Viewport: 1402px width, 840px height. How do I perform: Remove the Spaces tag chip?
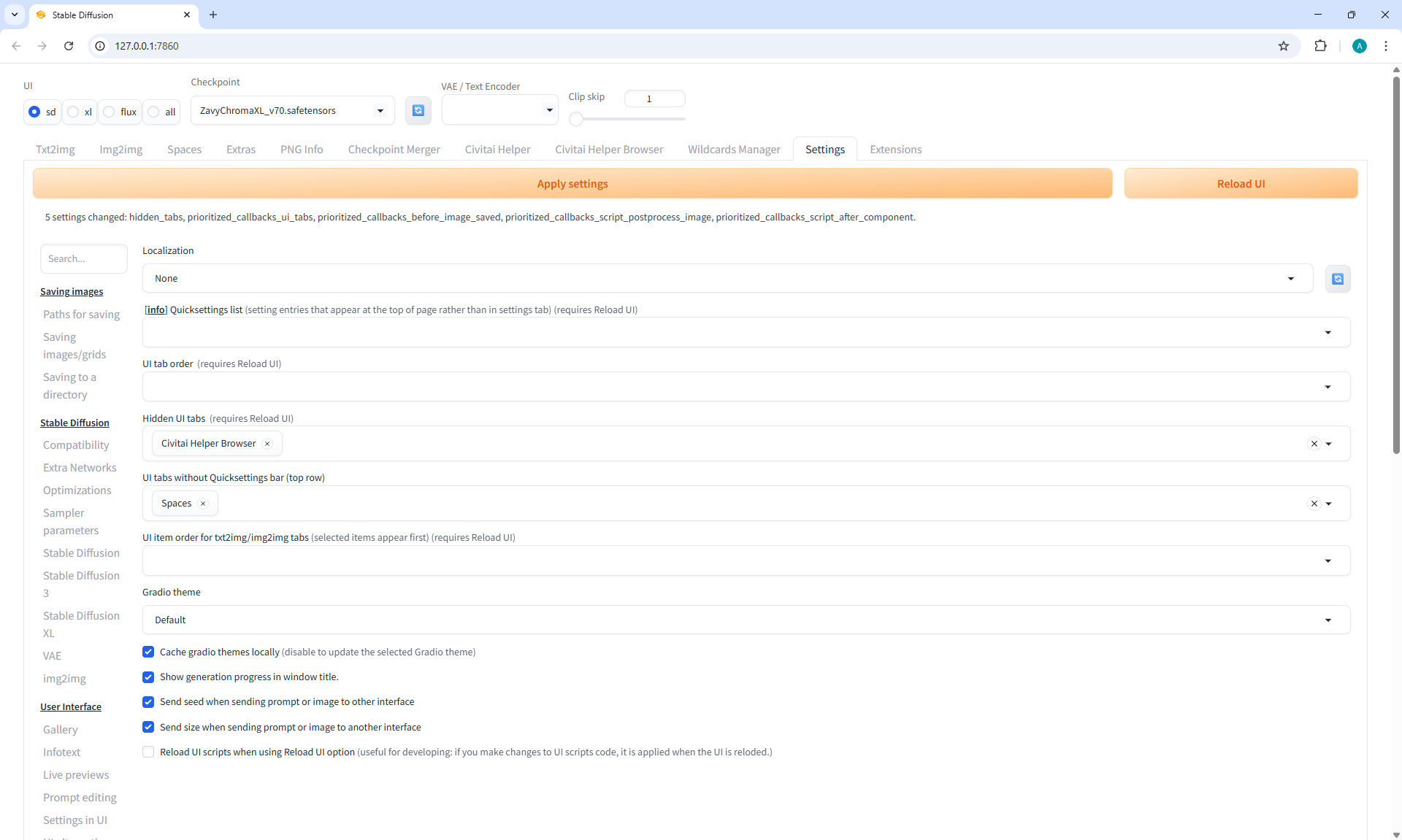coord(203,504)
